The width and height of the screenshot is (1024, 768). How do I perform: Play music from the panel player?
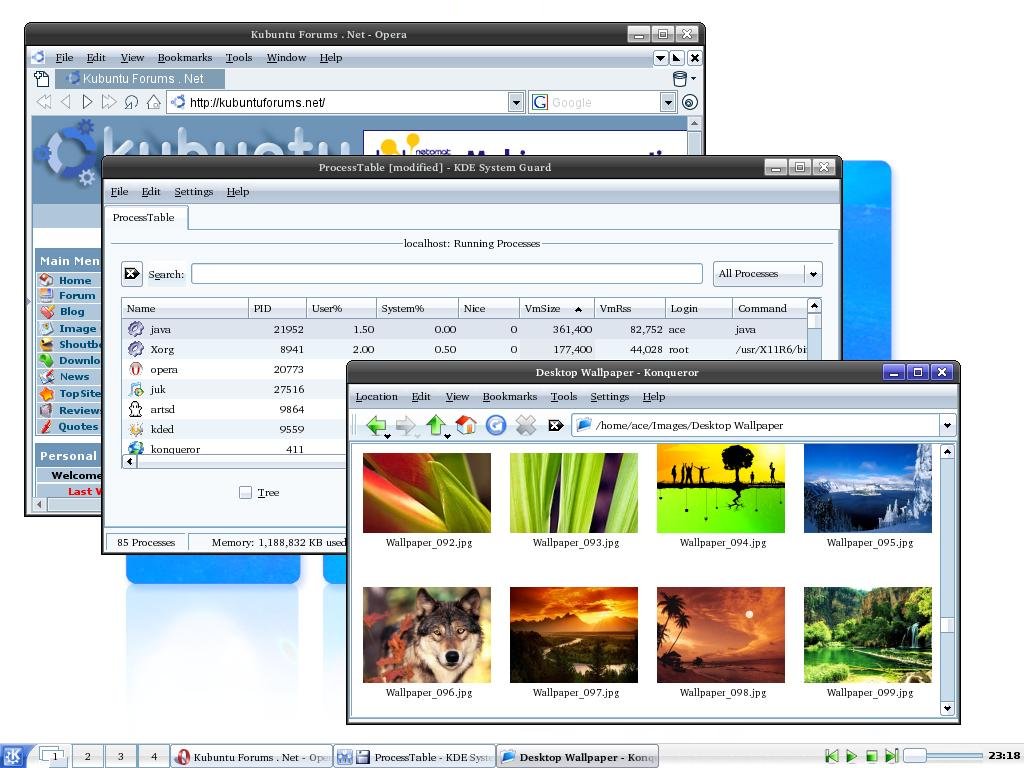coord(852,756)
